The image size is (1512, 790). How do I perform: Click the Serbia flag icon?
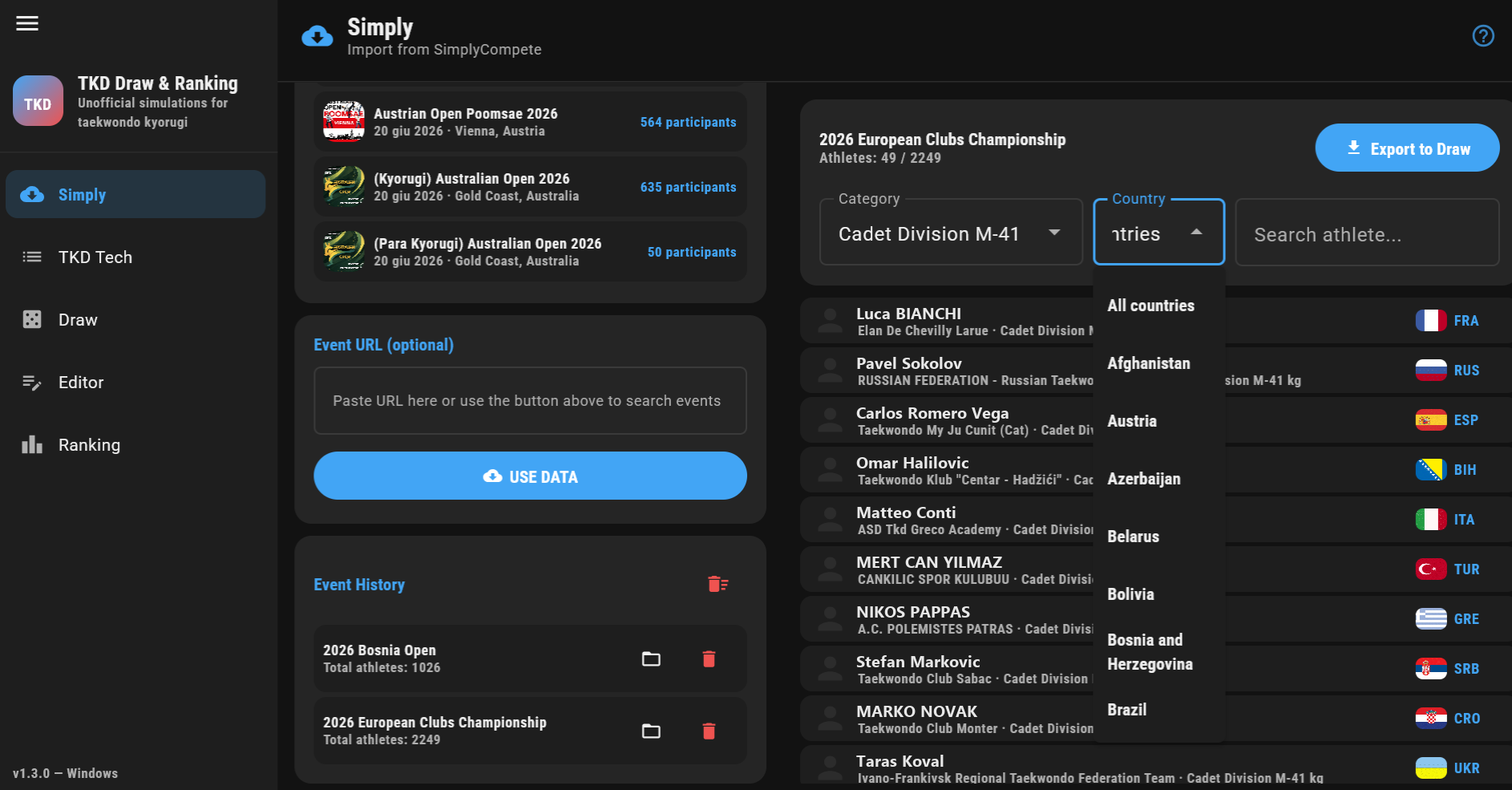tap(1431, 669)
